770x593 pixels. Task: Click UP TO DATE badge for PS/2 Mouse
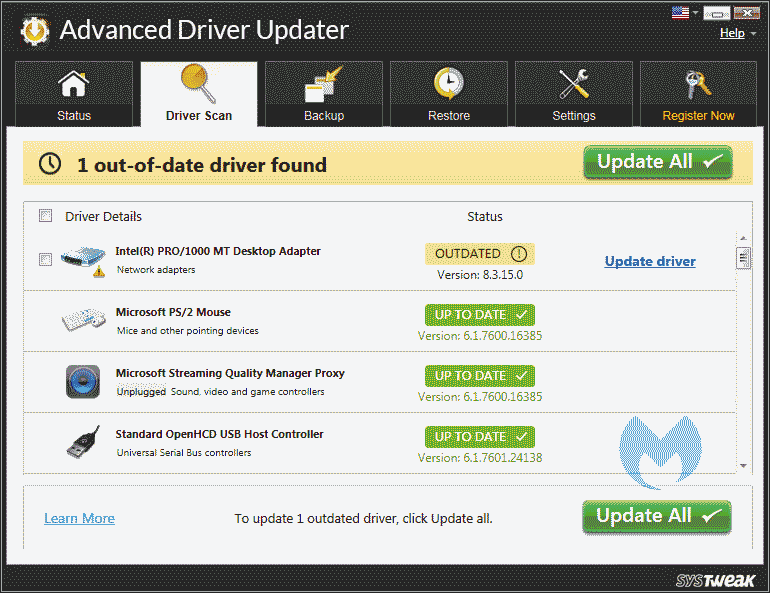point(480,315)
